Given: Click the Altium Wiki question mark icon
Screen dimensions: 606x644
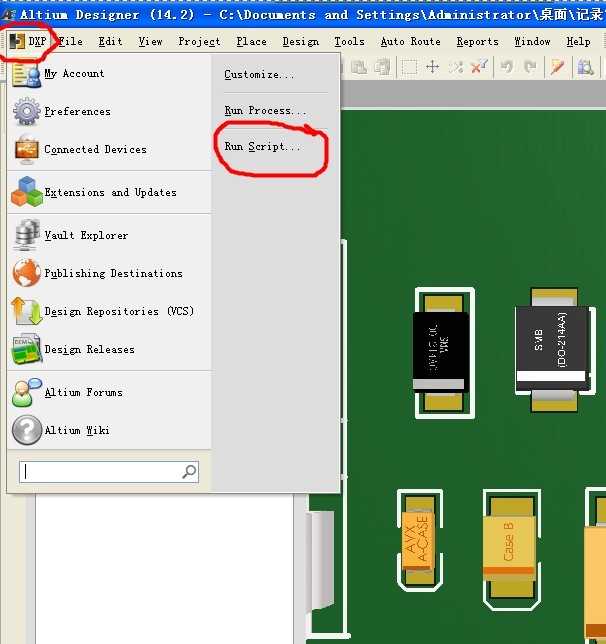Looking at the screenshot, I should tap(26, 430).
